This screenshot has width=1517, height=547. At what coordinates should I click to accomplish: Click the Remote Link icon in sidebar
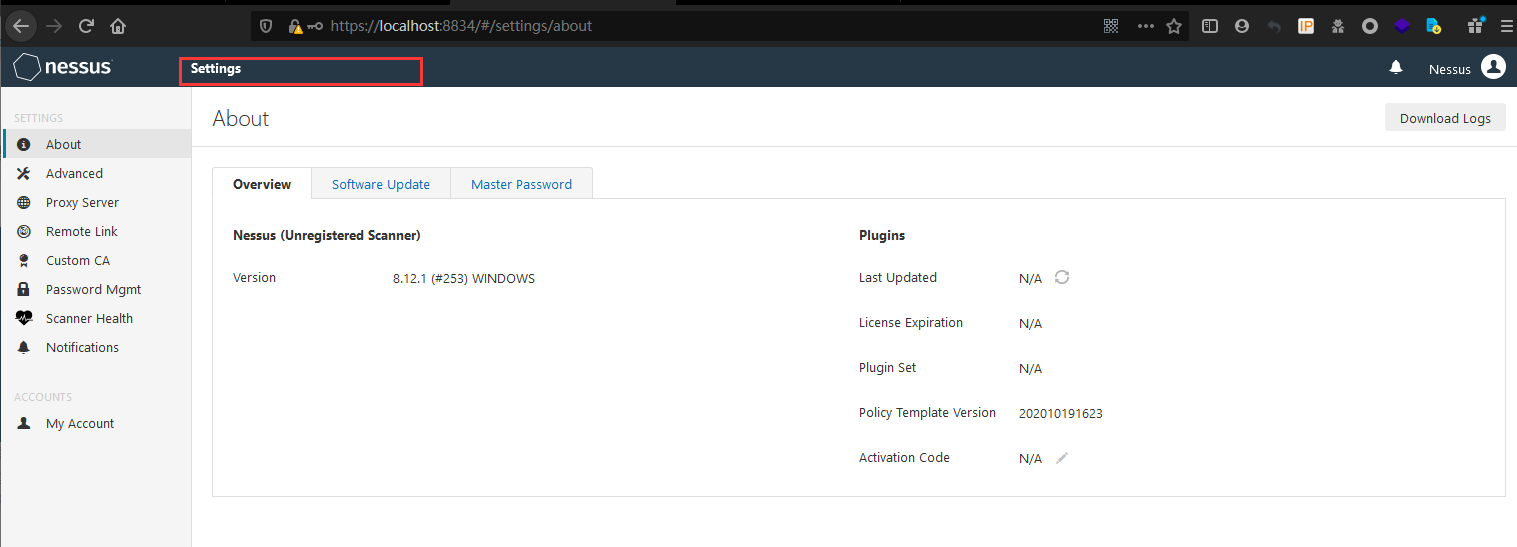click(x=25, y=231)
